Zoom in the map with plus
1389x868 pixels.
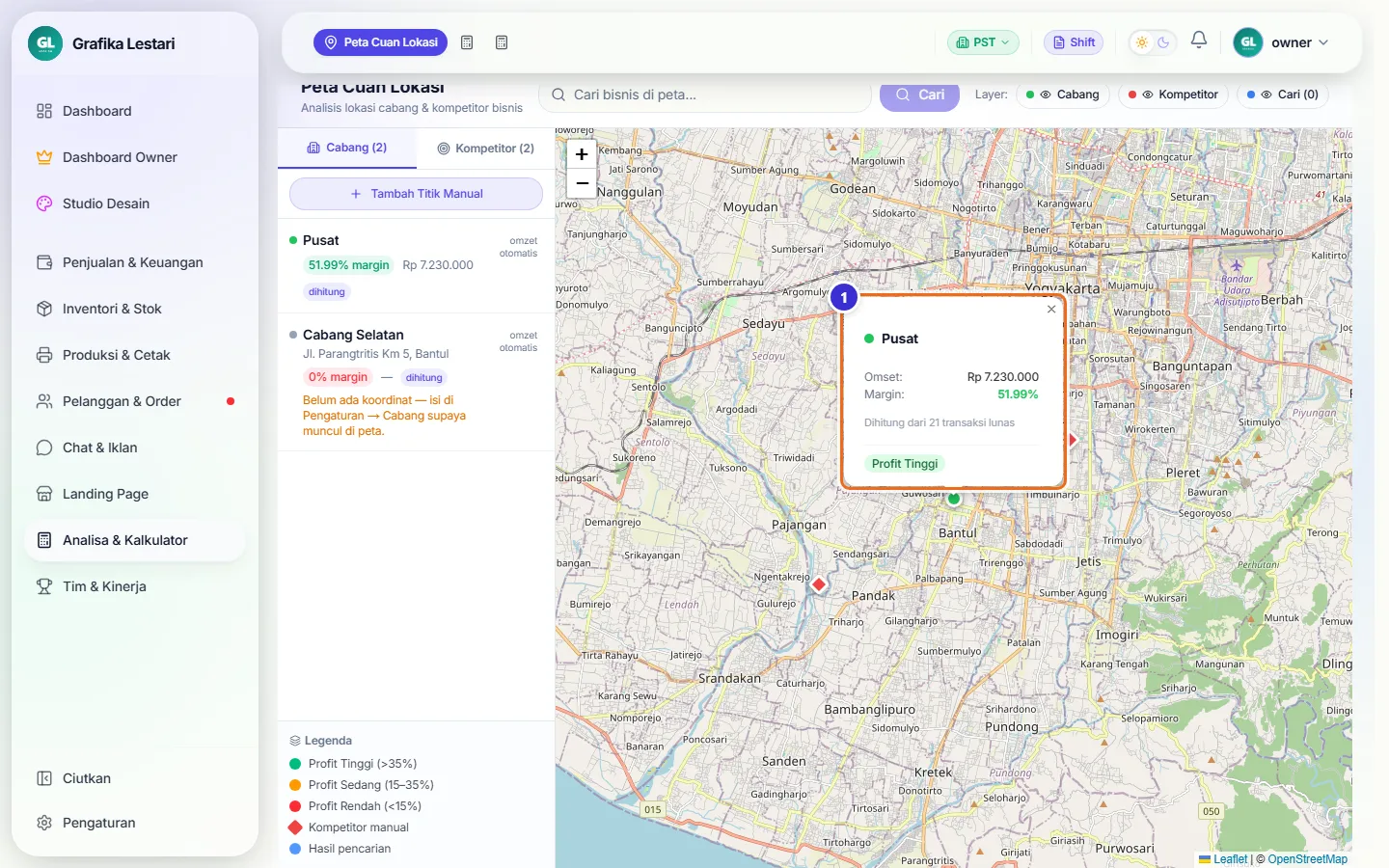582,154
